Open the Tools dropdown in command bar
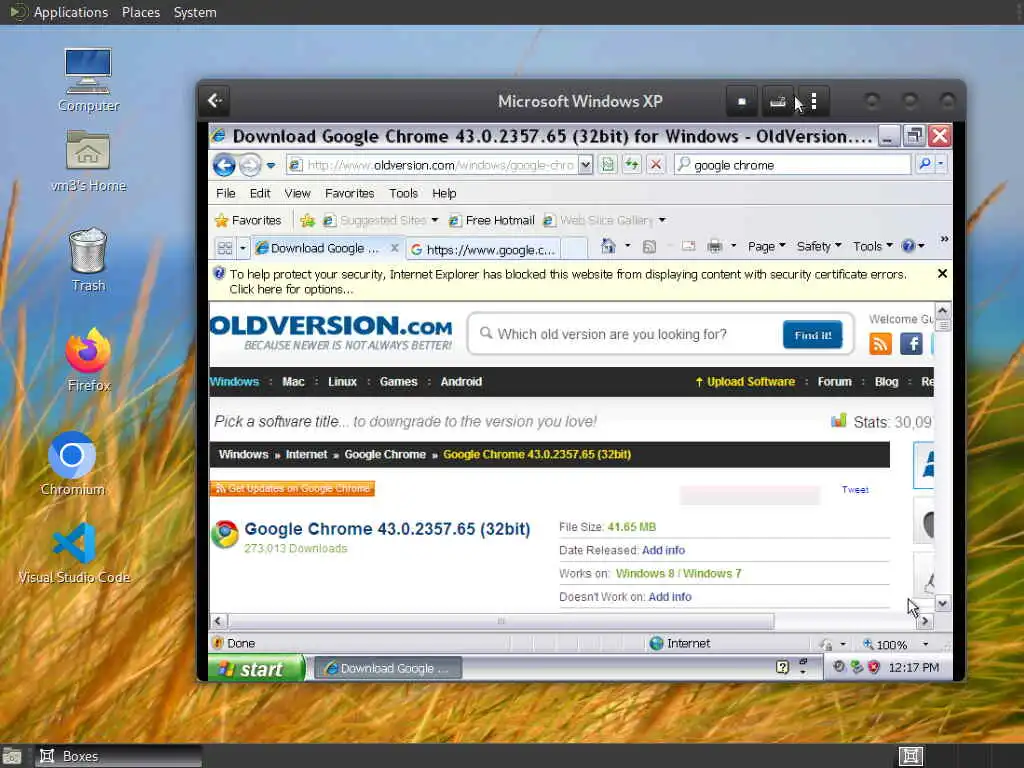Viewport: 1024px width, 768px height. [x=872, y=246]
